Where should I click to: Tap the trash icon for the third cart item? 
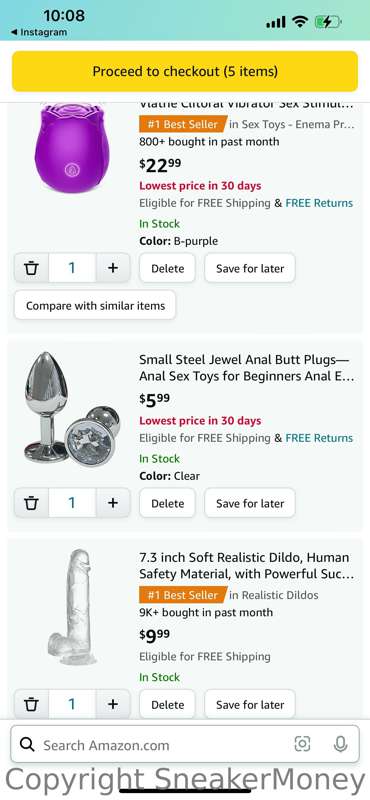coord(32,705)
